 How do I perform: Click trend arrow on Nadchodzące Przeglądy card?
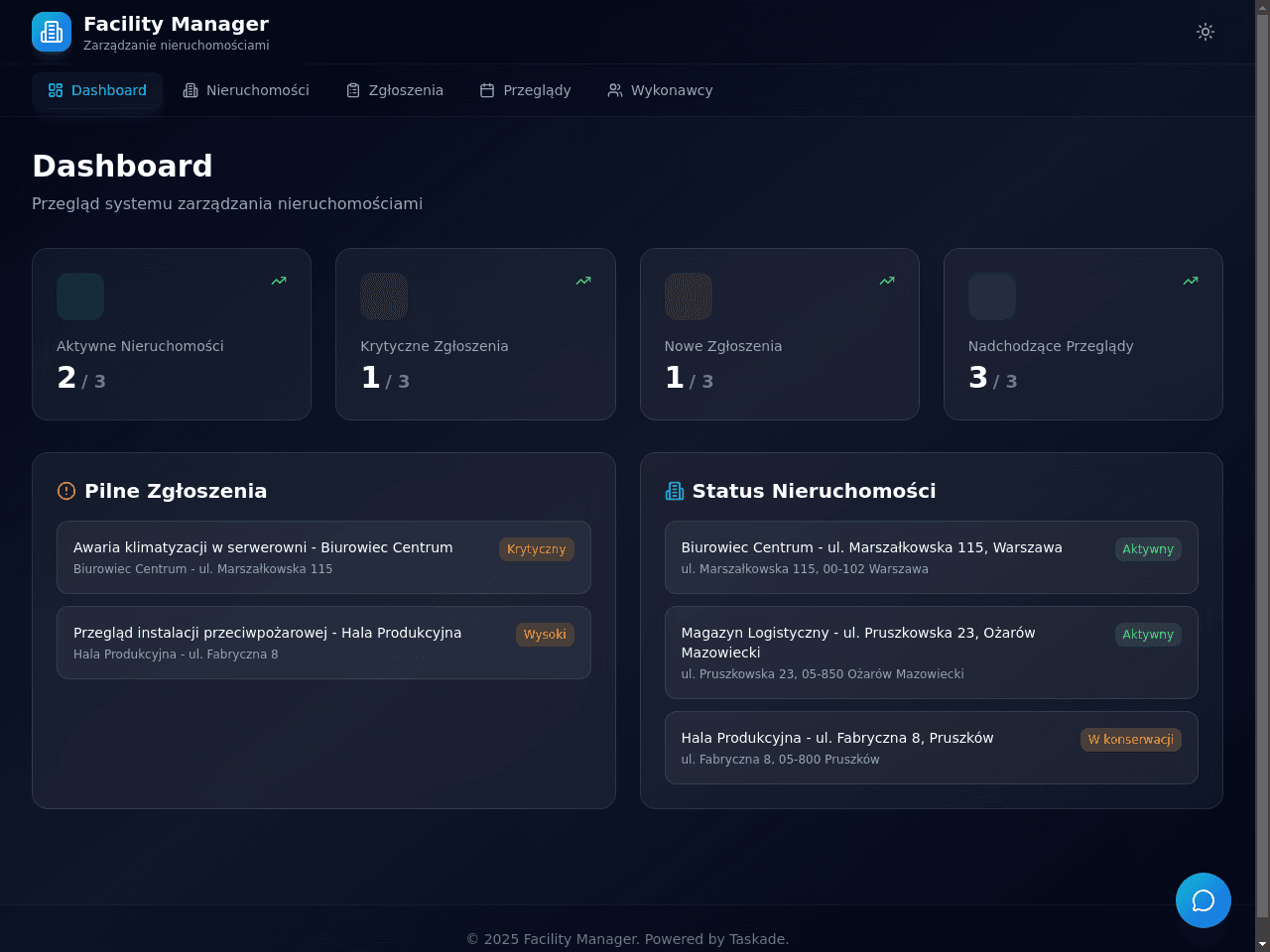pyautogui.click(x=1191, y=281)
